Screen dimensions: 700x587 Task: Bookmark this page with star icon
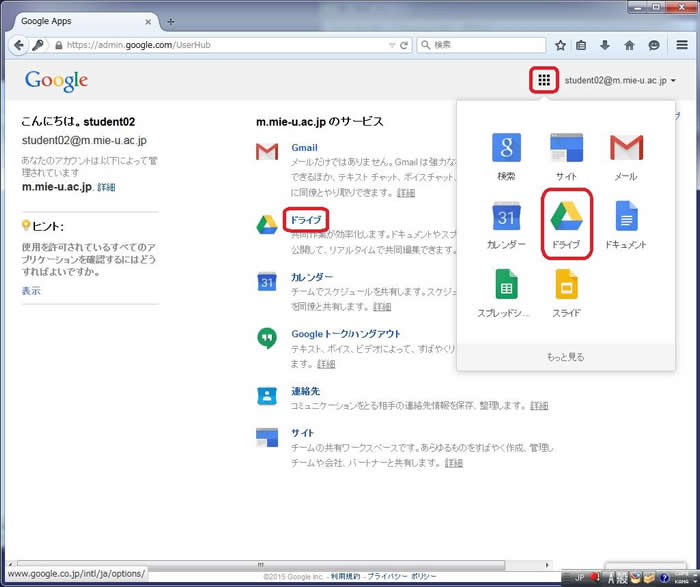point(561,45)
